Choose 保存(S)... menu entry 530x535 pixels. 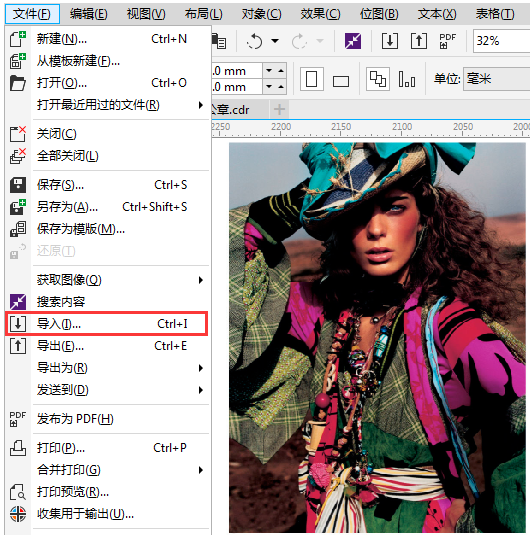[x=108, y=185]
